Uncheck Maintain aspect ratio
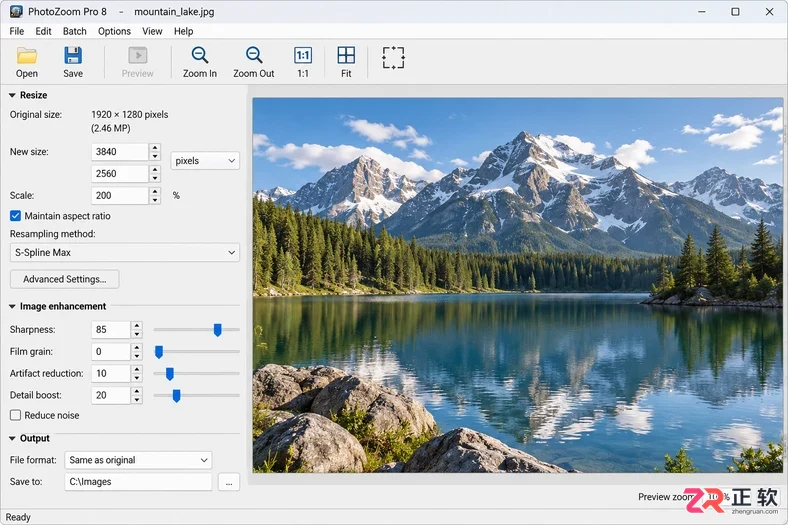The width and height of the screenshot is (788, 525). point(16,216)
